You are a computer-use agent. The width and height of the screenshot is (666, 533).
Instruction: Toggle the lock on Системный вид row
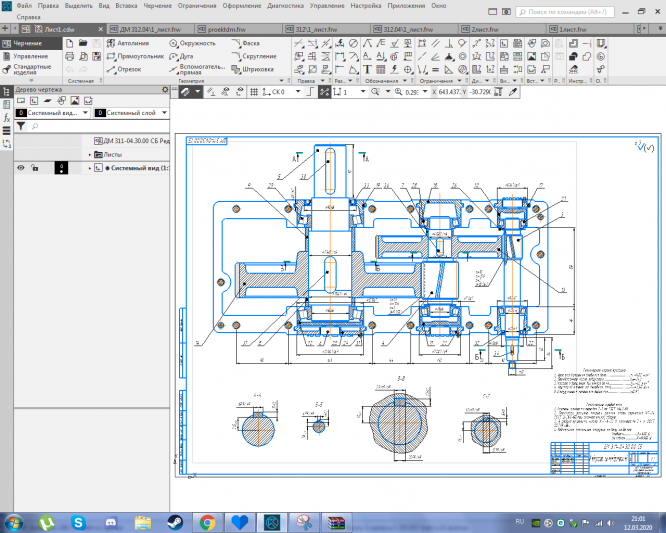point(34,168)
